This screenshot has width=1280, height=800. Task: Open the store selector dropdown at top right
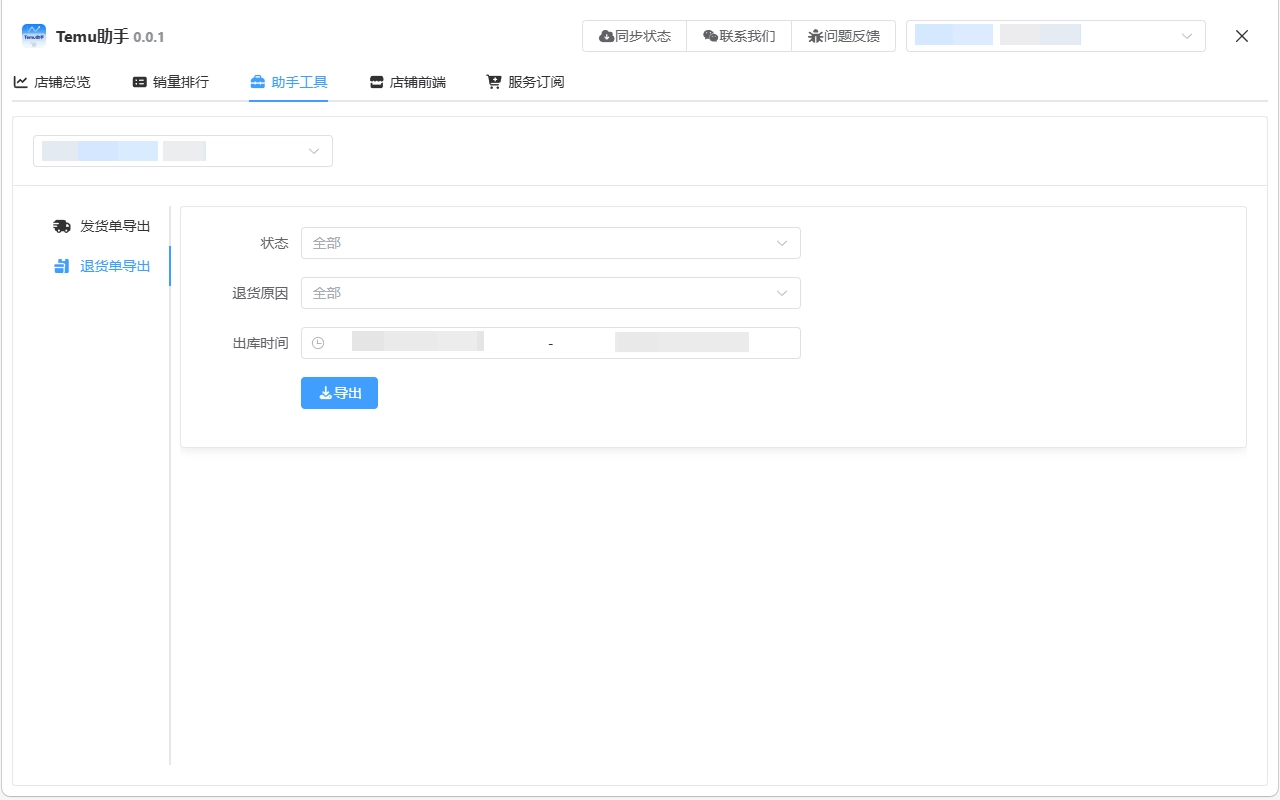[x=1055, y=35]
